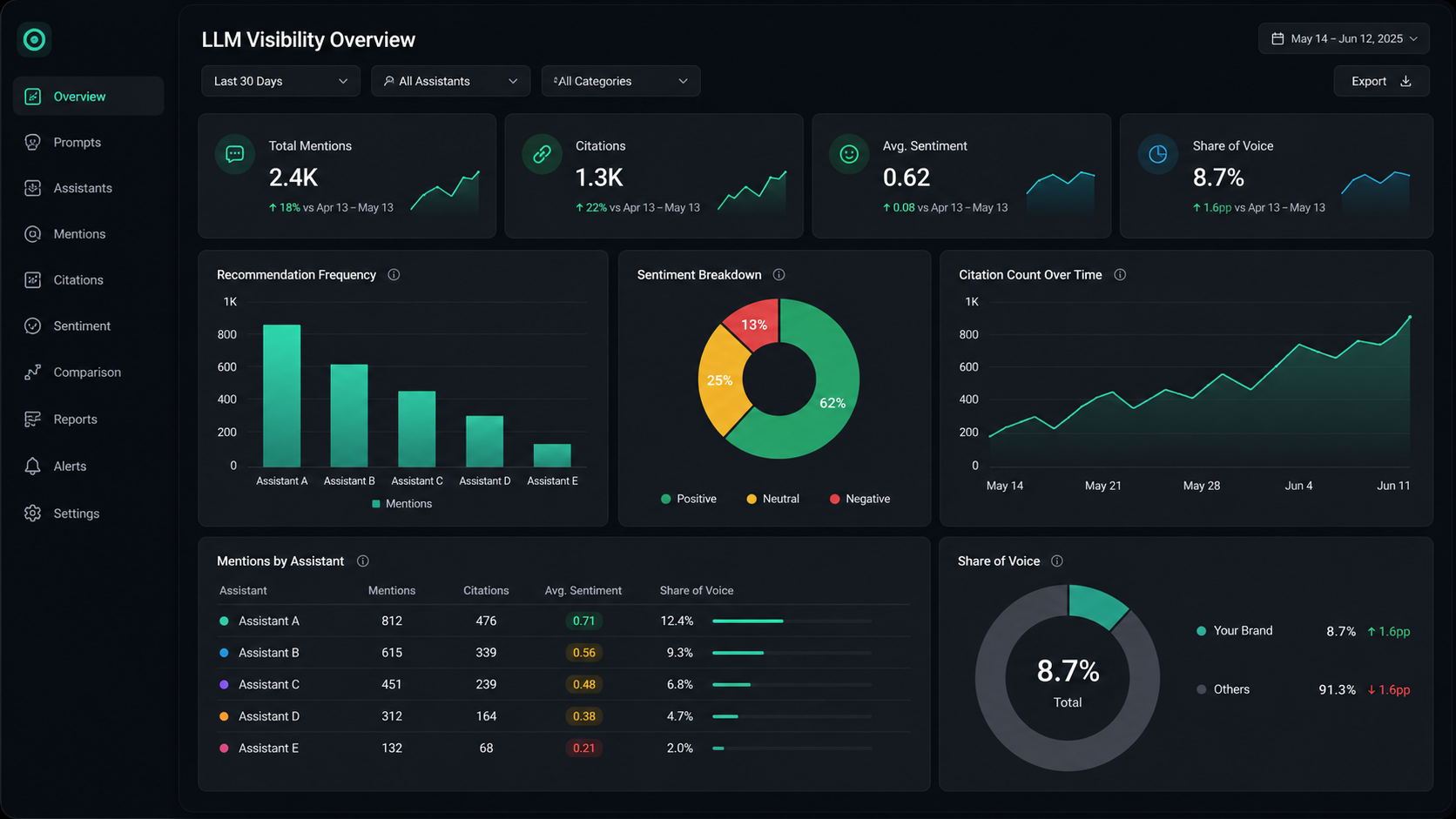Screen dimensions: 1456x819
Task: Click the 62% green donut segment
Action: 832,402
